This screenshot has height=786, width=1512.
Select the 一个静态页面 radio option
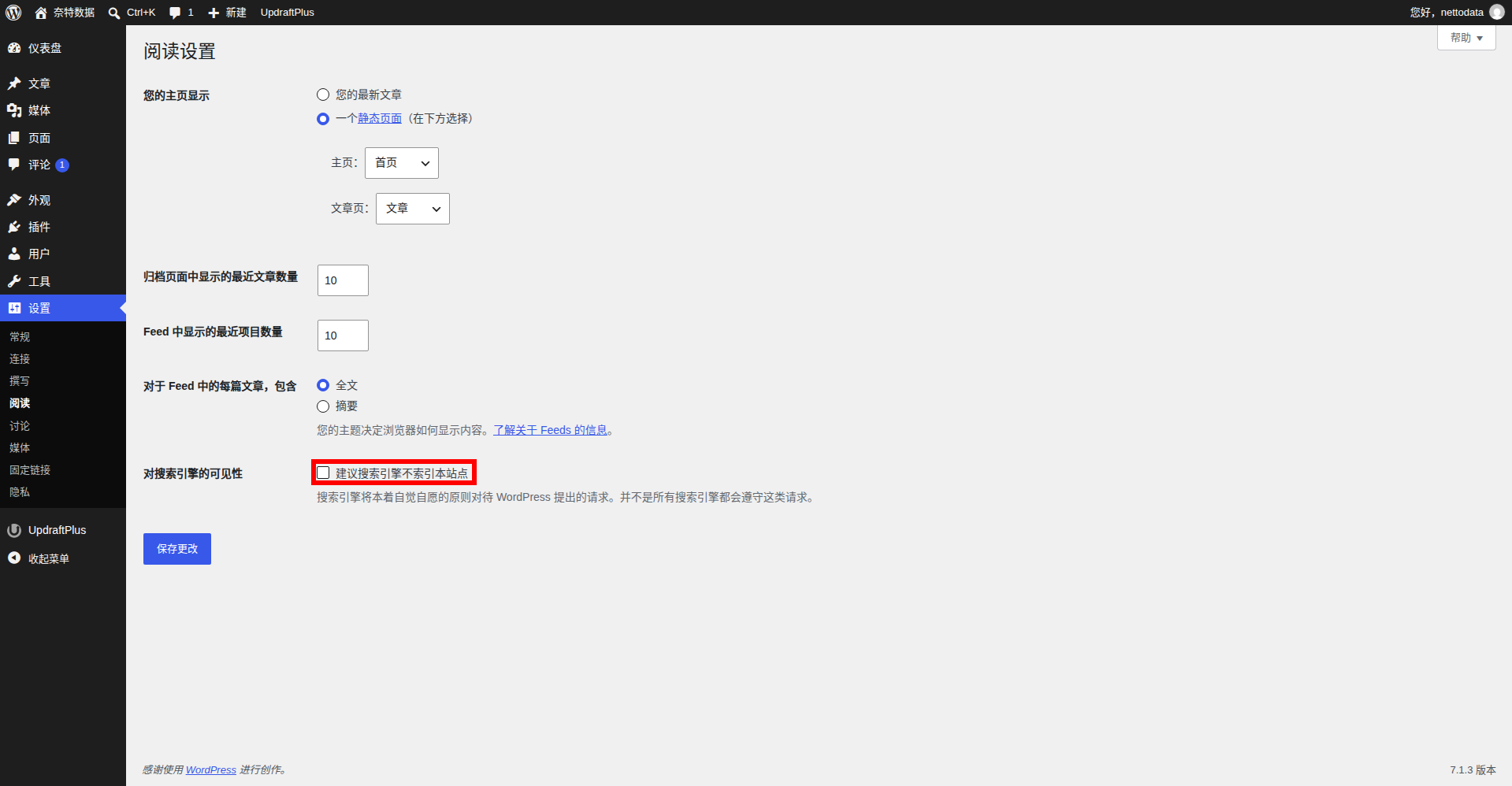point(323,119)
